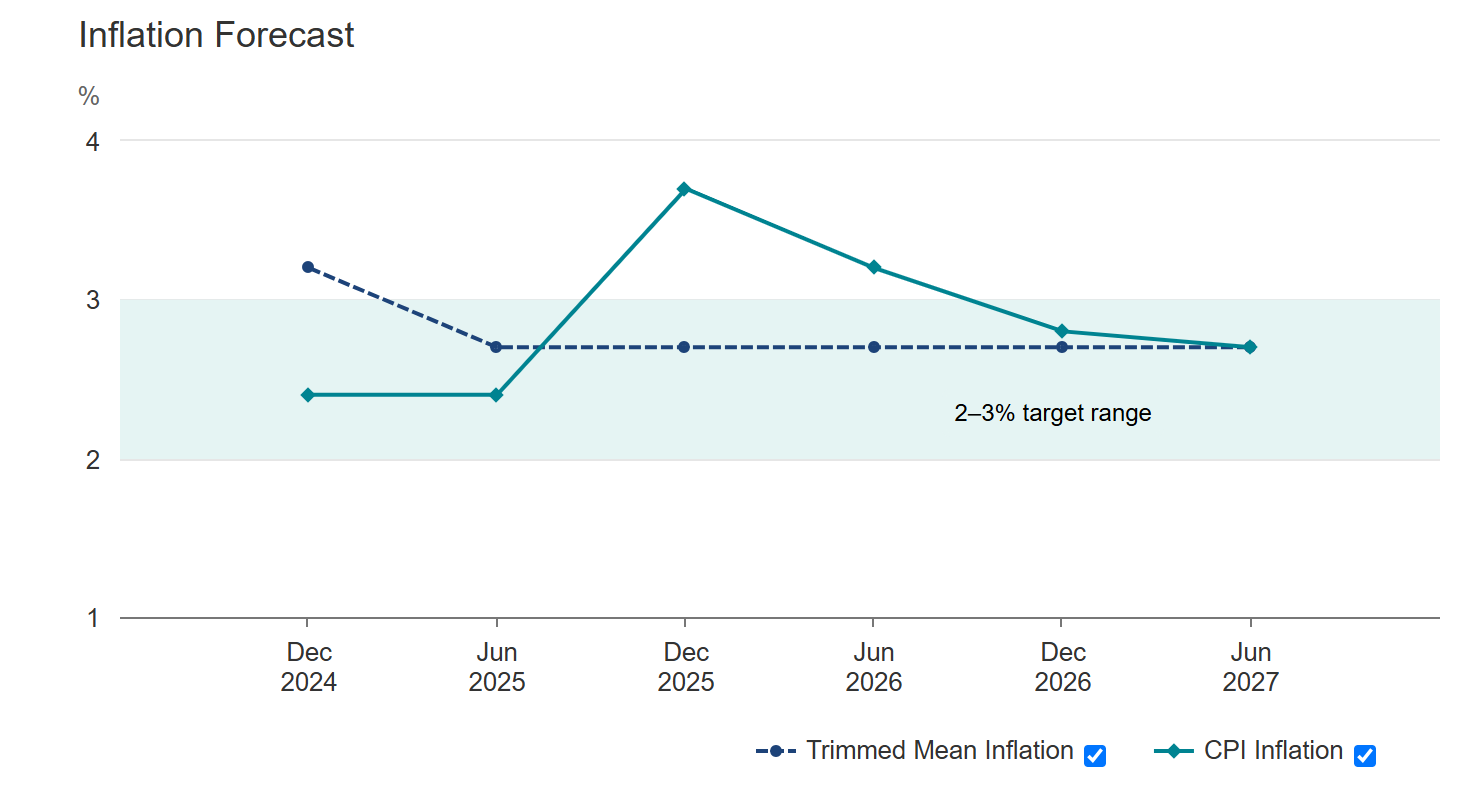Click the Dec 2025 x-axis label
Viewport: 1479px width, 811px height.
pos(686,667)
